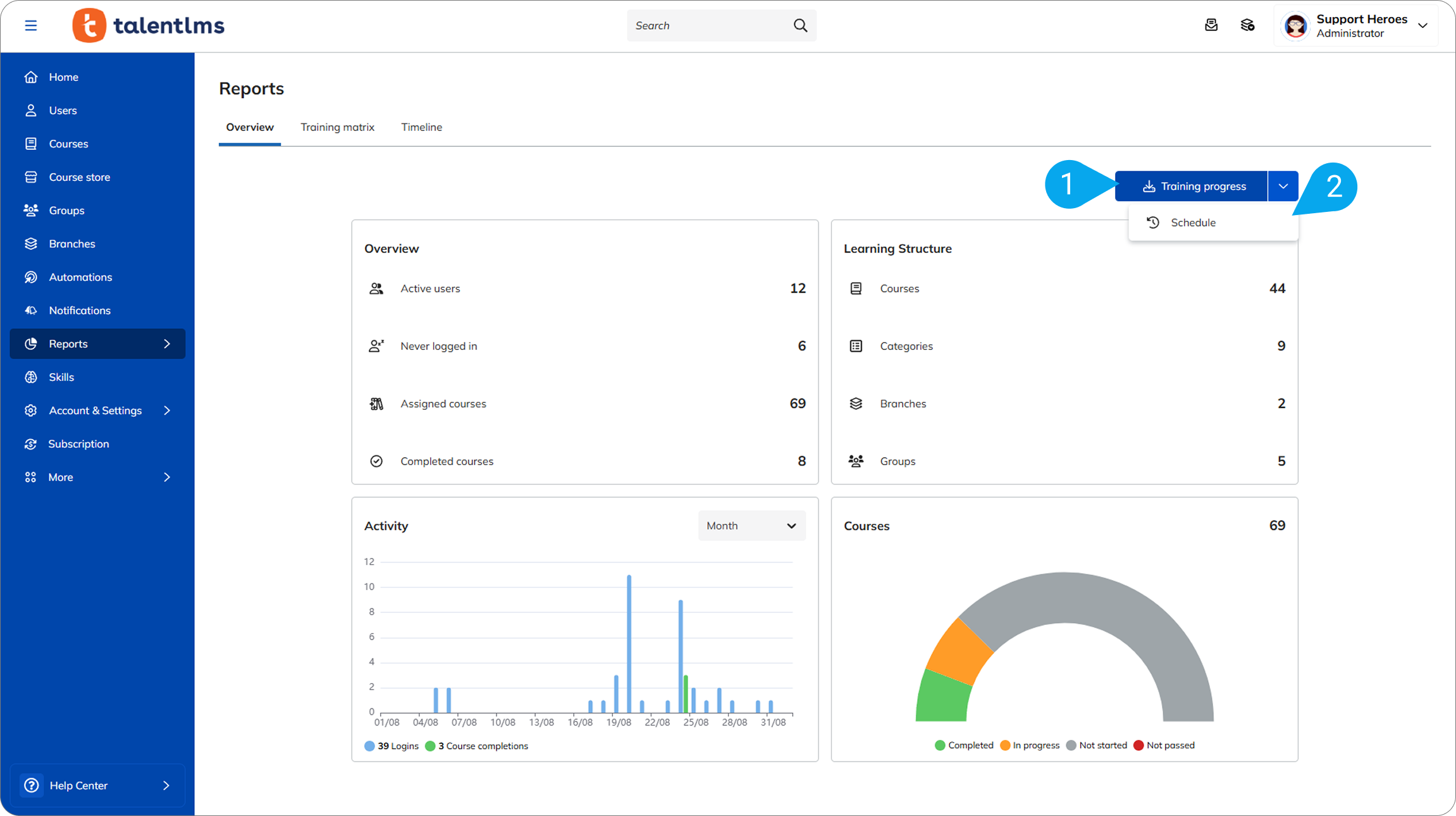Select Schedule from the dropdown menu

[1193, 223]
